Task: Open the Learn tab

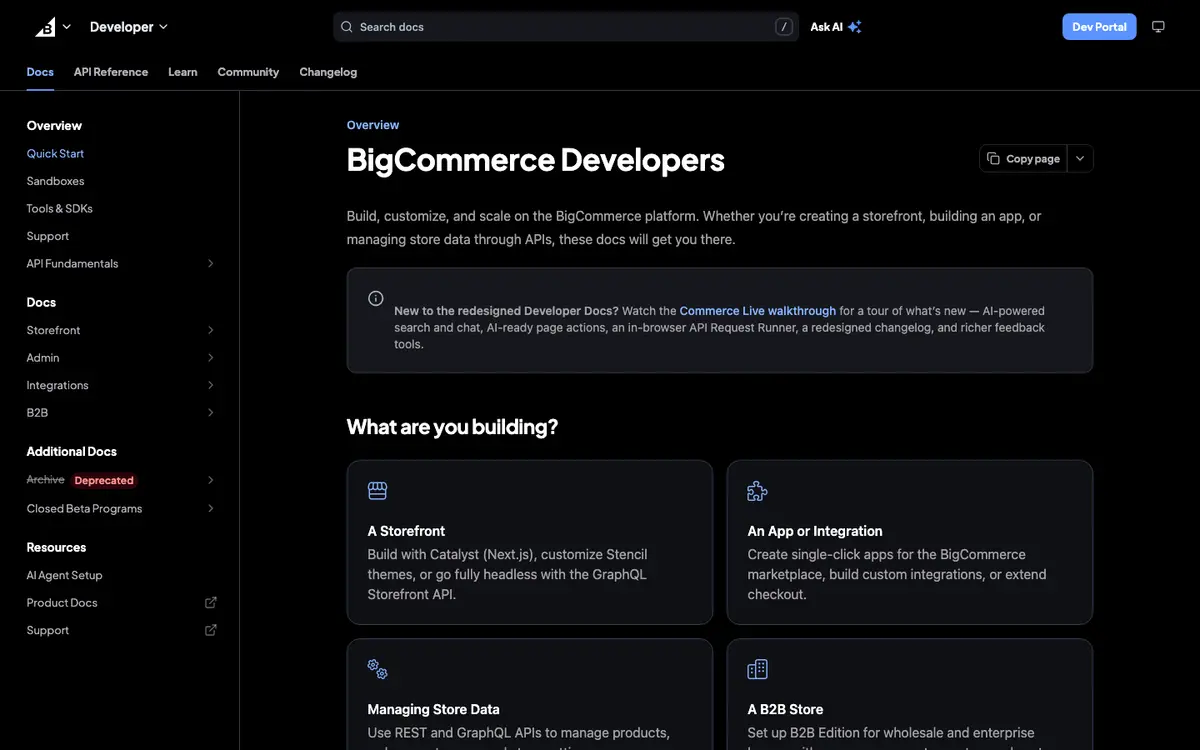Action: [183, 72]
